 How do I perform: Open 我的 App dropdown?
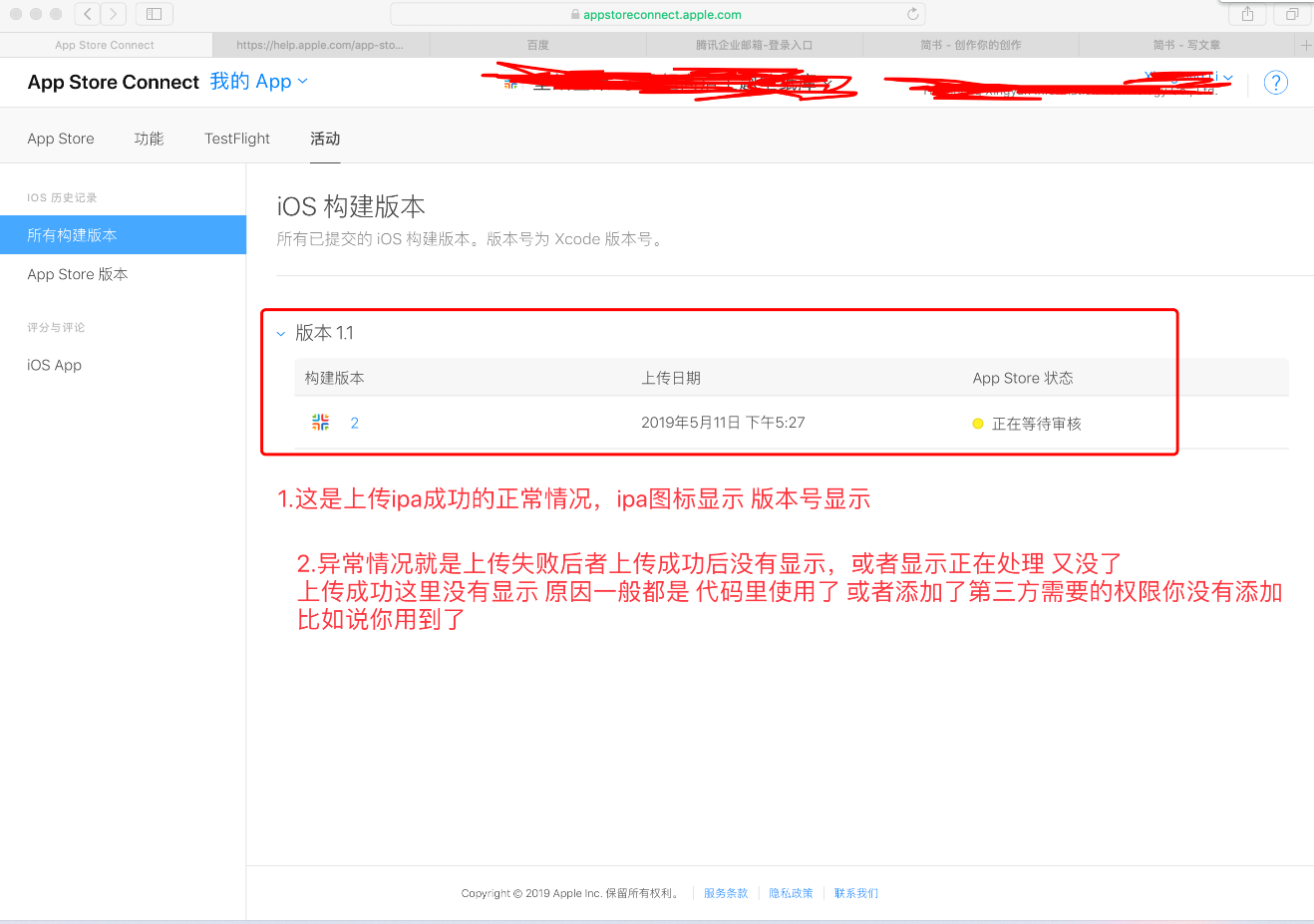(x=258, y=82)
